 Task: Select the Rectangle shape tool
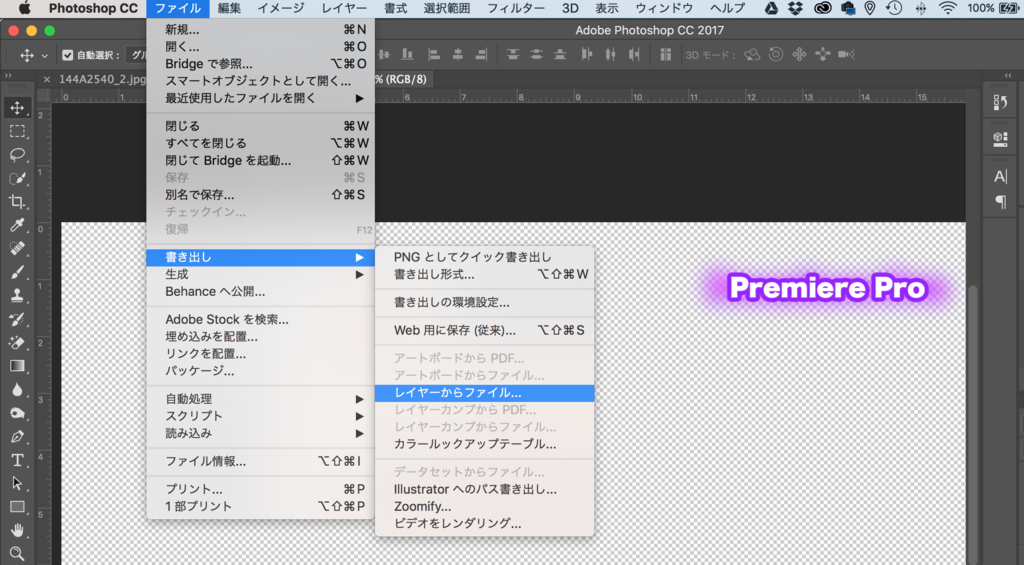tap(18, 508)
